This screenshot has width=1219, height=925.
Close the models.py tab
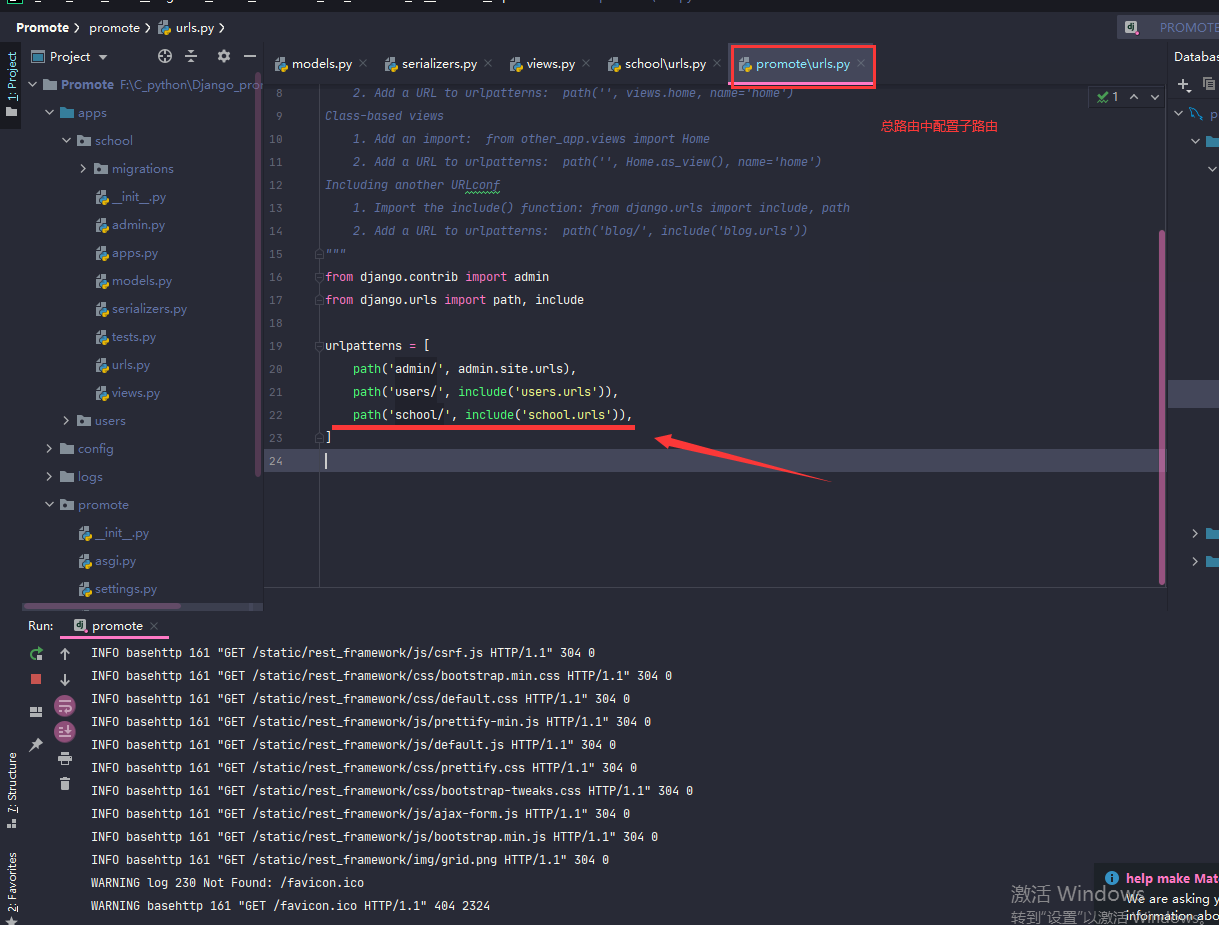click(x=363, y=63)
